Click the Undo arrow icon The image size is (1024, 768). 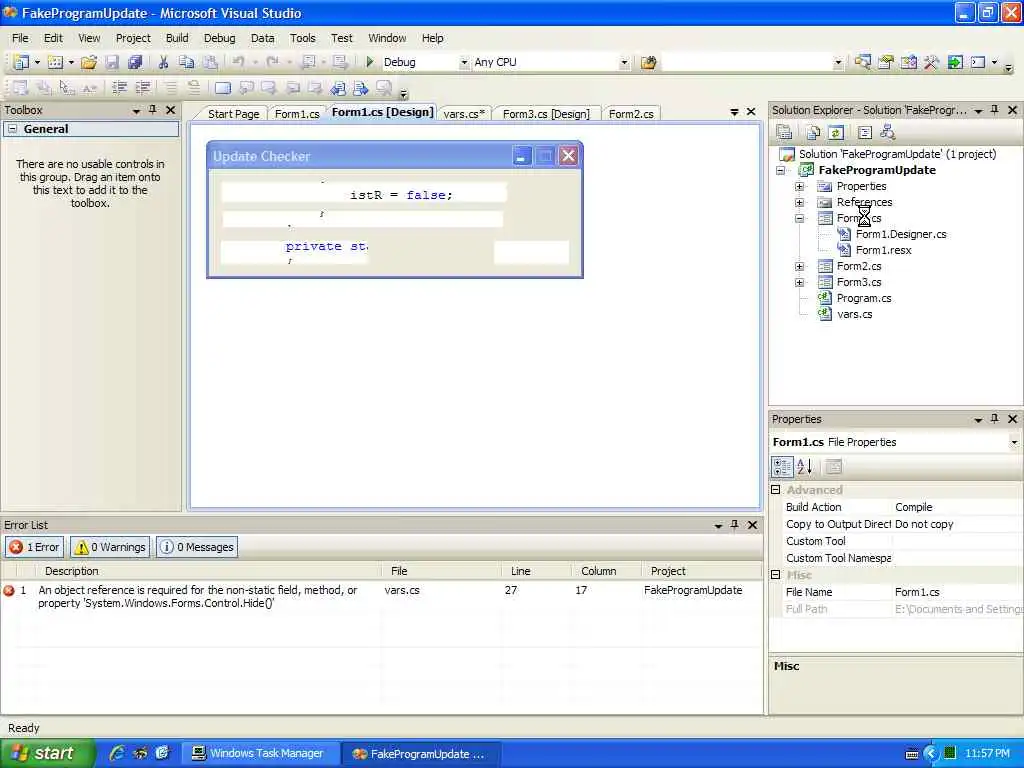pos(238,62)
